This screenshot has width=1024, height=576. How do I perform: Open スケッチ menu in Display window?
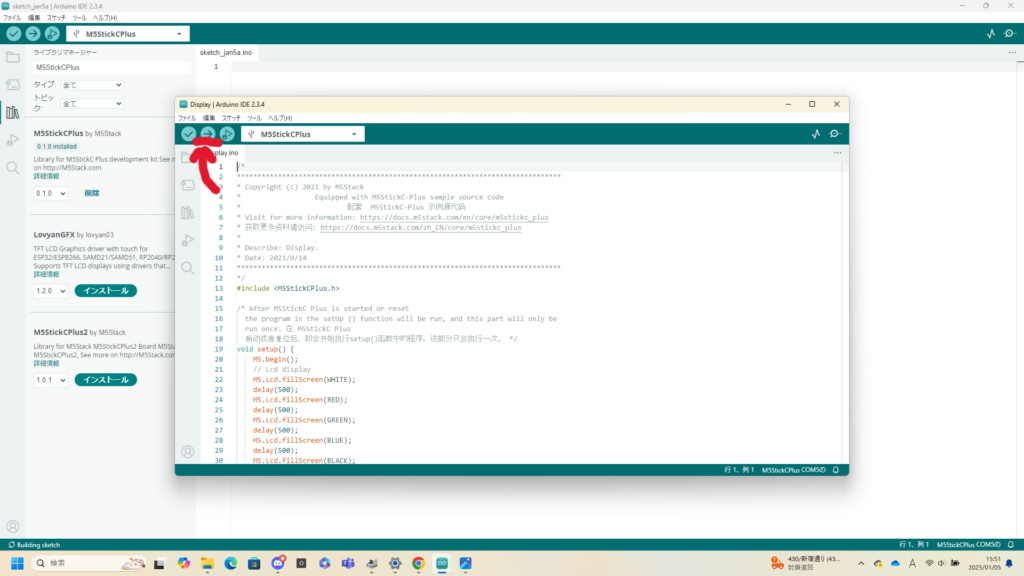(231, 118)
